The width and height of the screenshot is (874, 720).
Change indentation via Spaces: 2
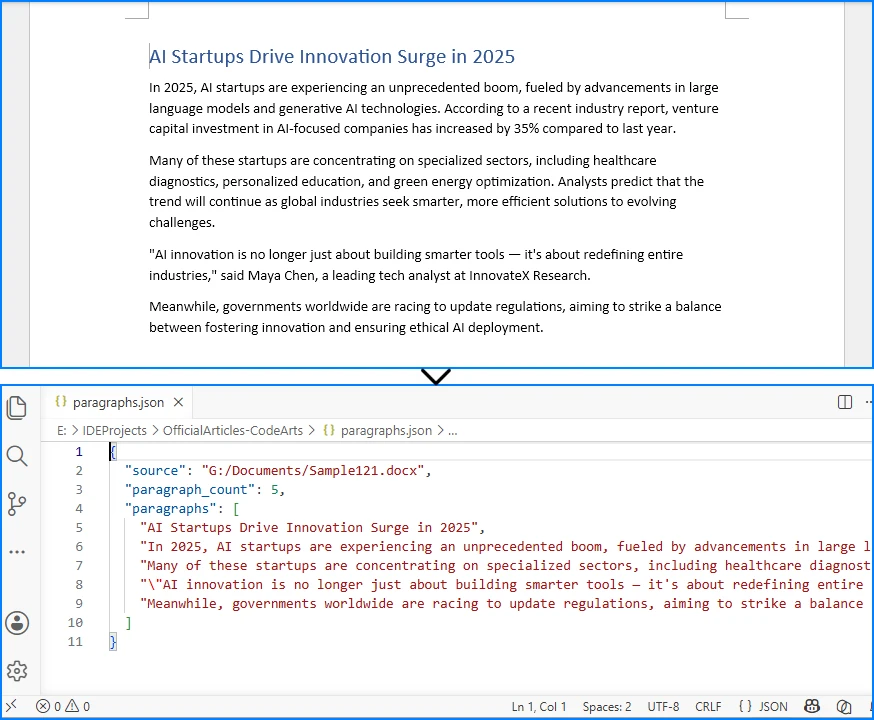click(x=606, y=707)
